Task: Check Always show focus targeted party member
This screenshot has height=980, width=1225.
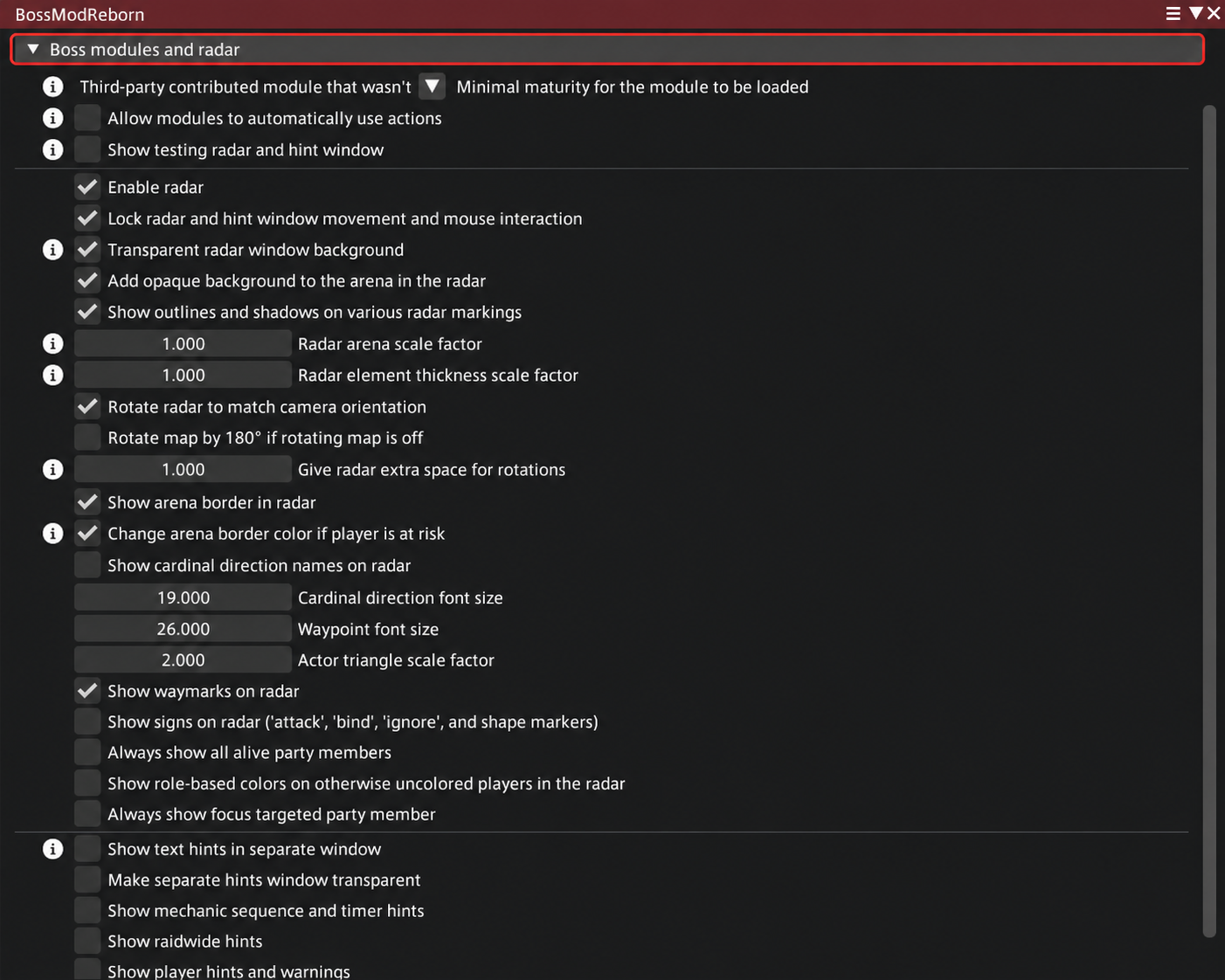Action: pyautogui.click(x=87, y=814)
